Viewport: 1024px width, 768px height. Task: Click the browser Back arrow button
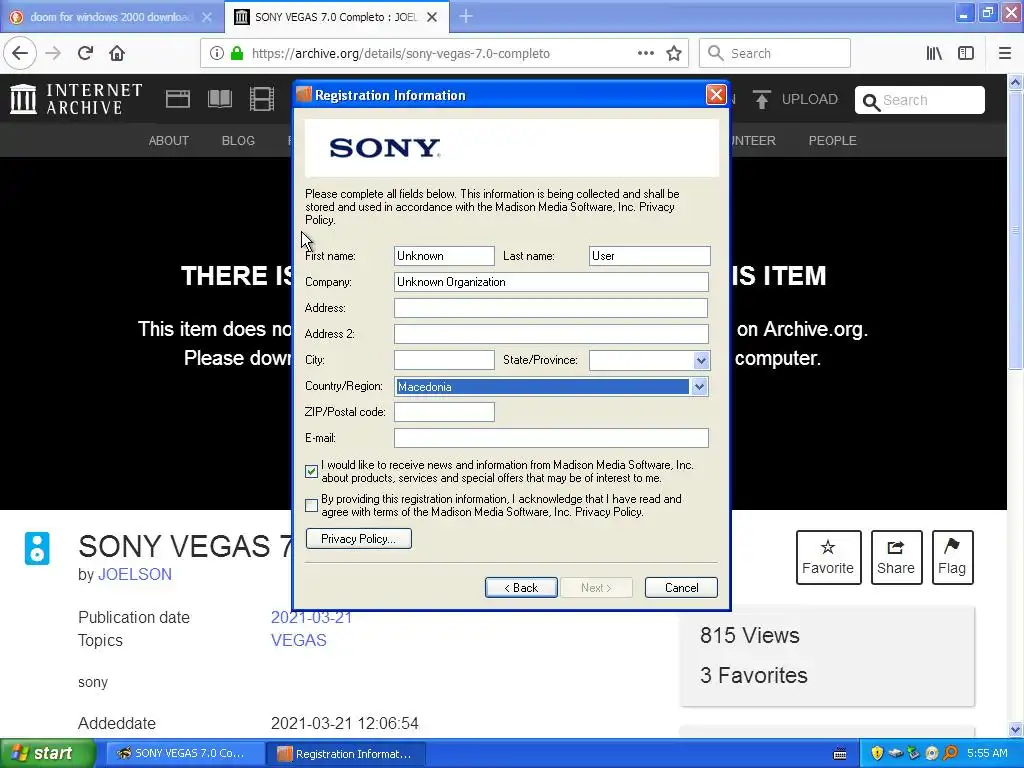click(x=20, y=53)
